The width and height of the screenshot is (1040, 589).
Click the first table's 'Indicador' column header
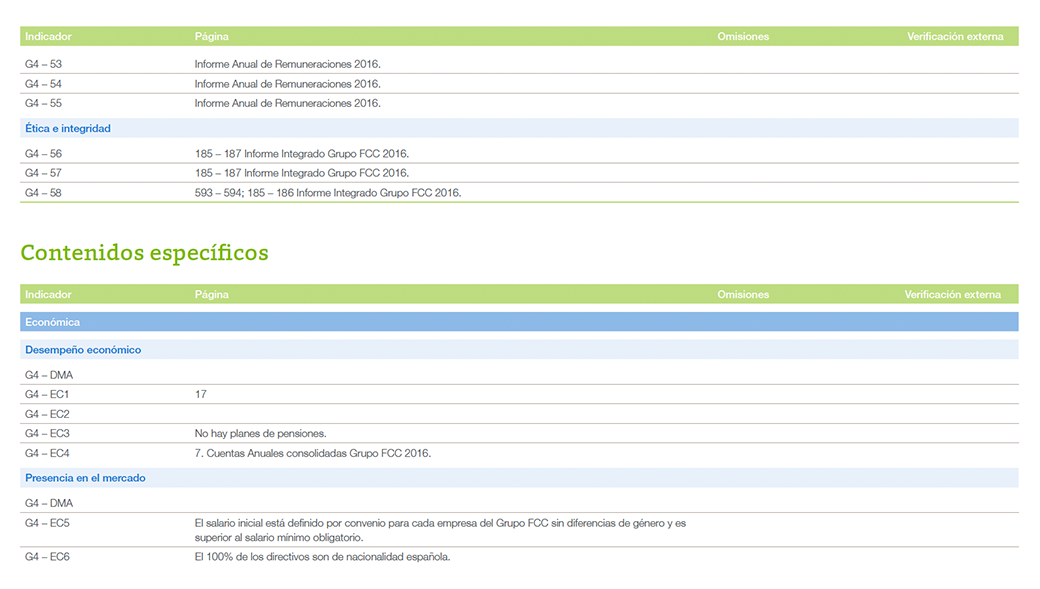48,36
